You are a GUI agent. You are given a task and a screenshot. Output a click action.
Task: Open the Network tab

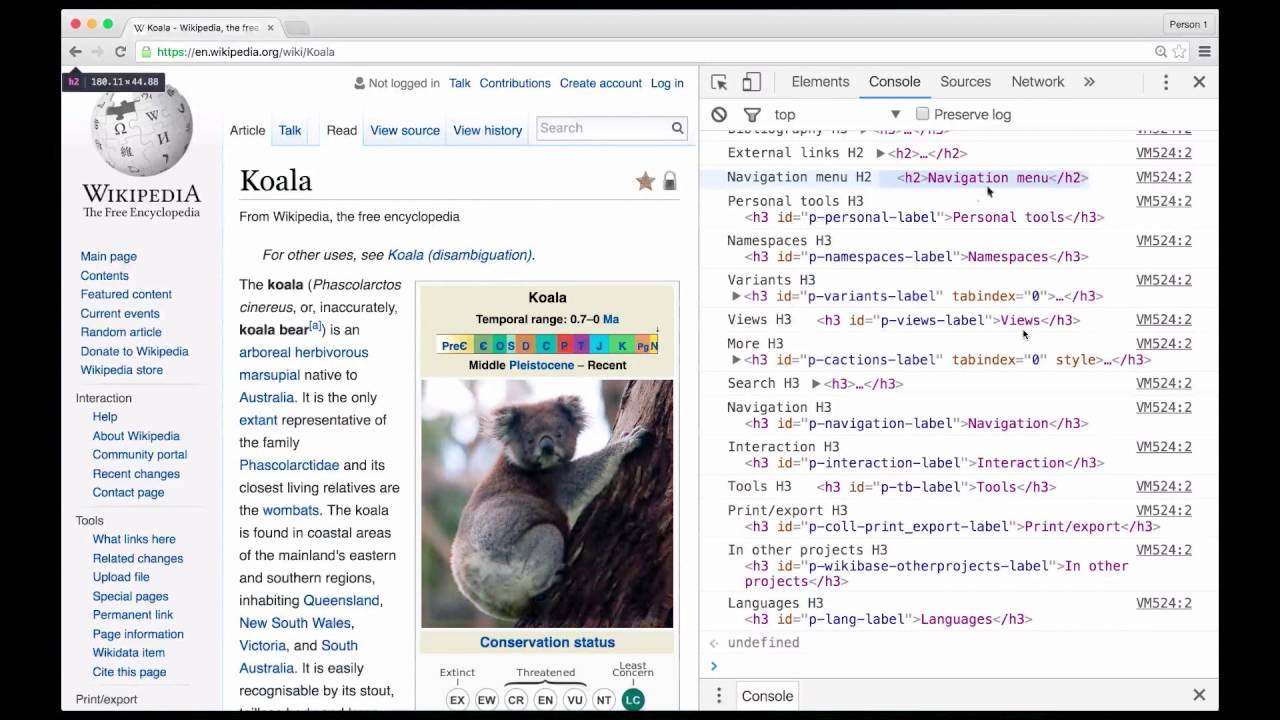coord(1037,82)
